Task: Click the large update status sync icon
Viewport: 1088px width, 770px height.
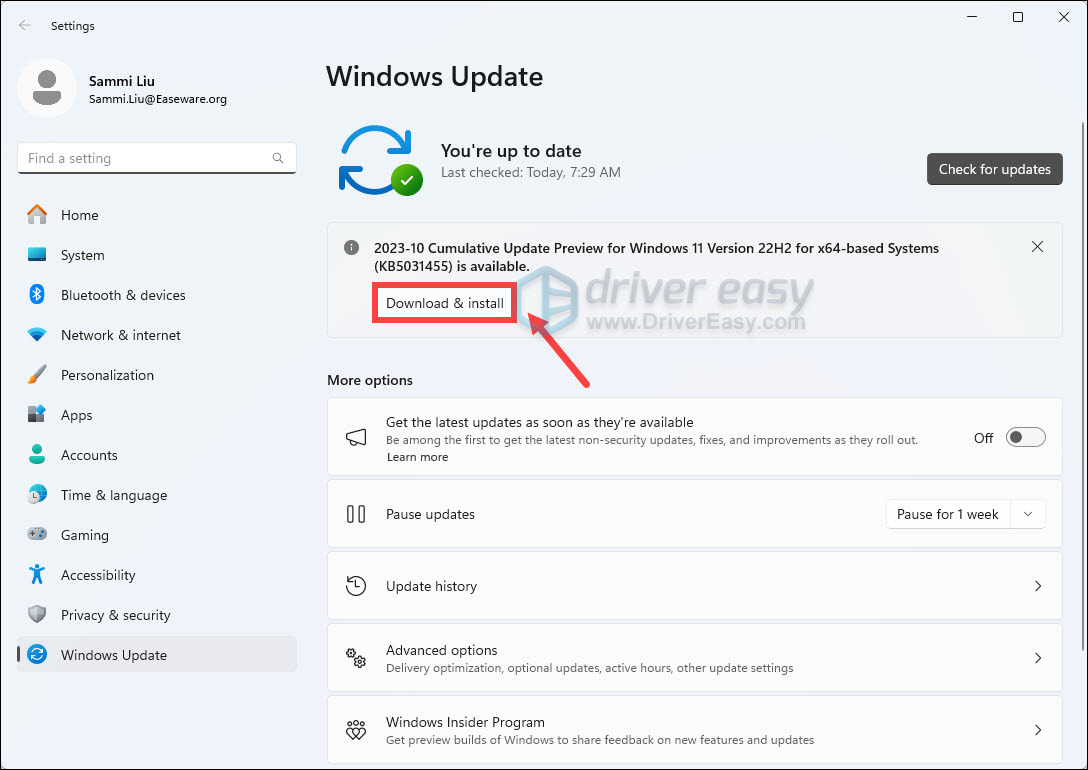Action: tap(380, 161)
